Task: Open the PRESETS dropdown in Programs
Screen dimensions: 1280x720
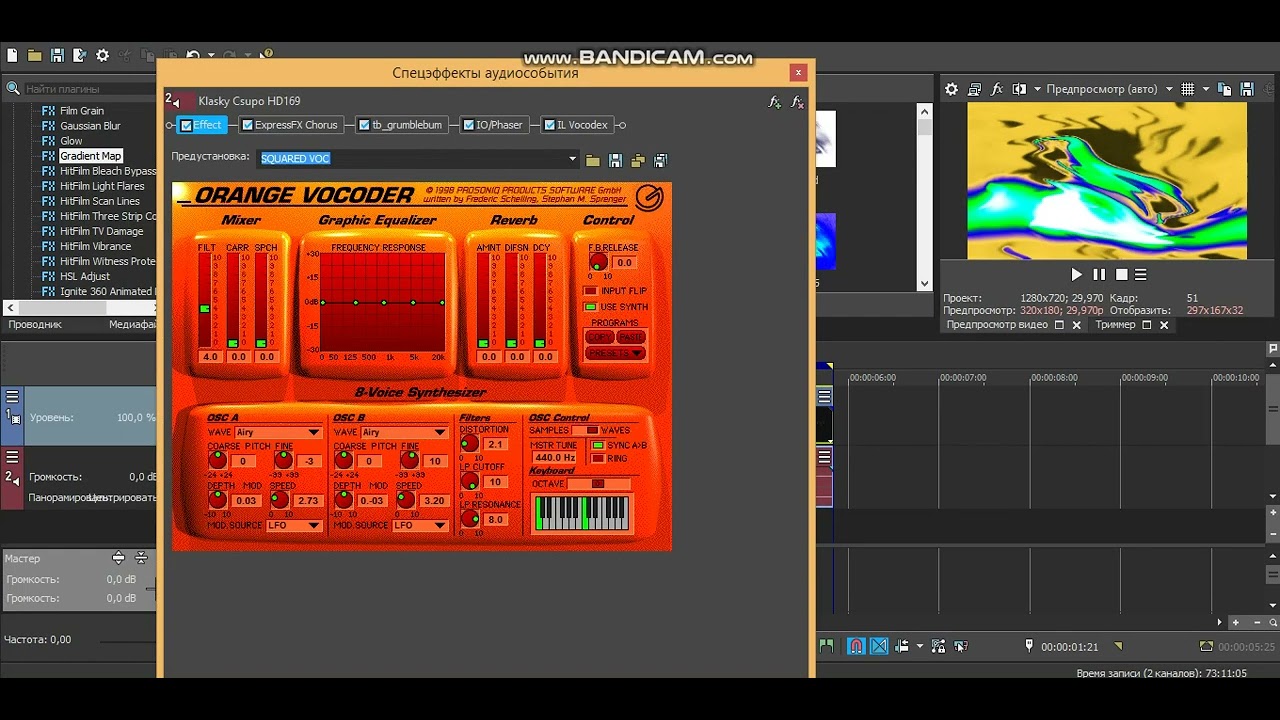Action: click(616, 353)
